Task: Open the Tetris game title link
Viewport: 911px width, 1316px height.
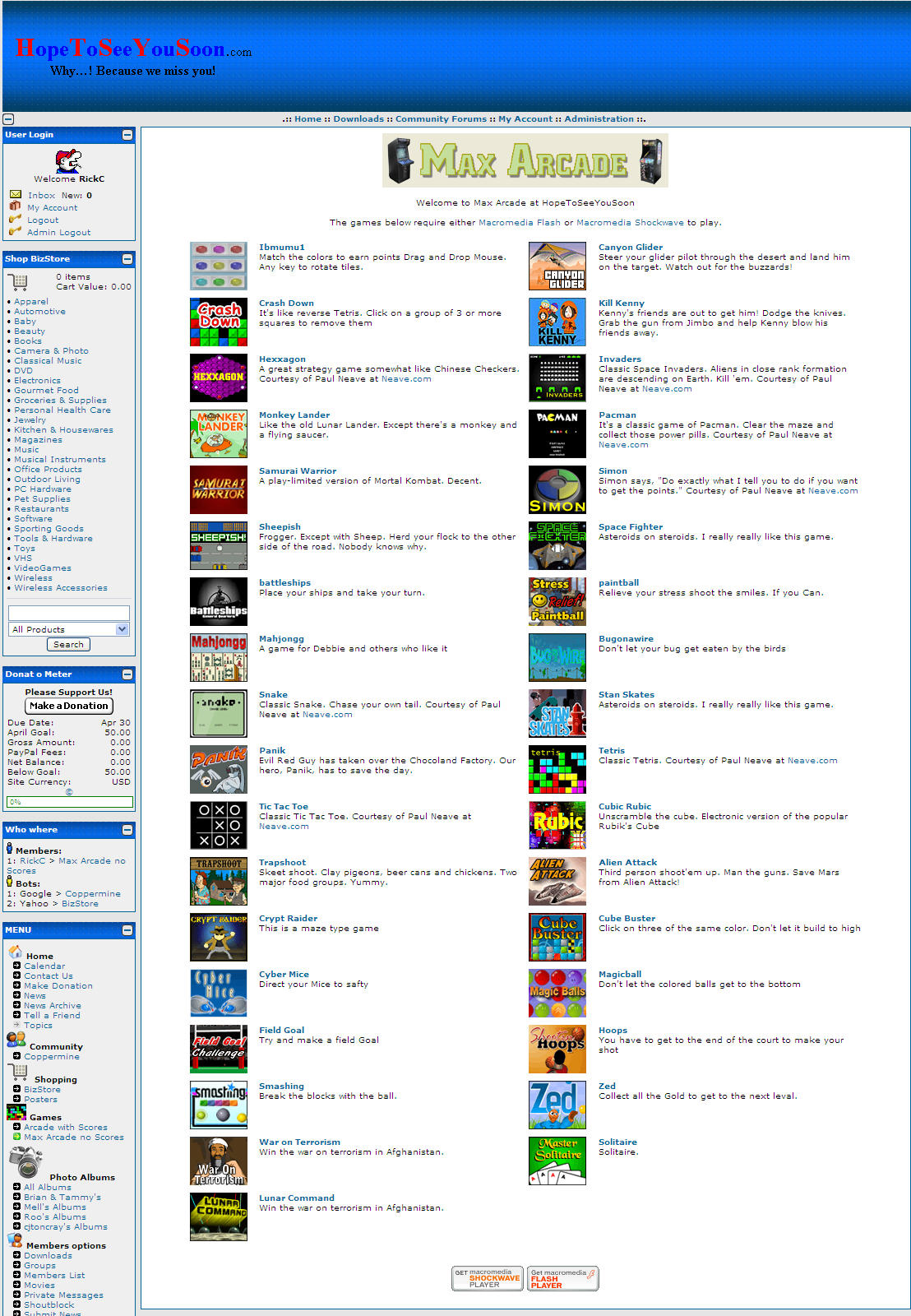Action: 612,751
